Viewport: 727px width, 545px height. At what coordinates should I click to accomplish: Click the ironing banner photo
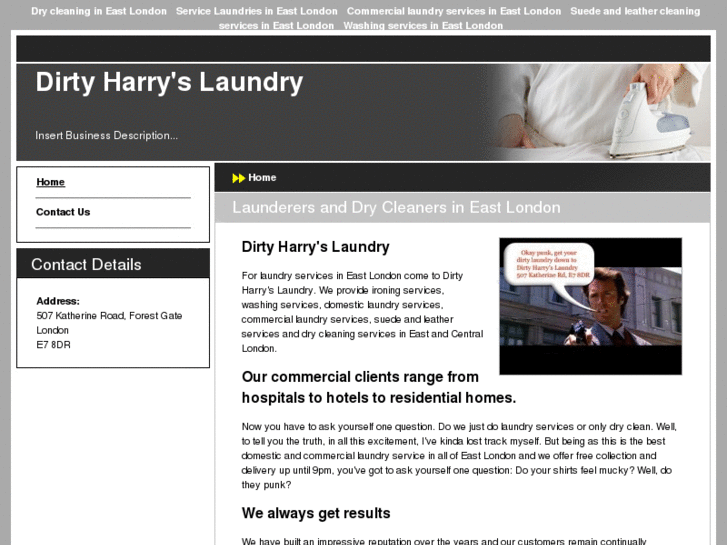coord(601,112)
